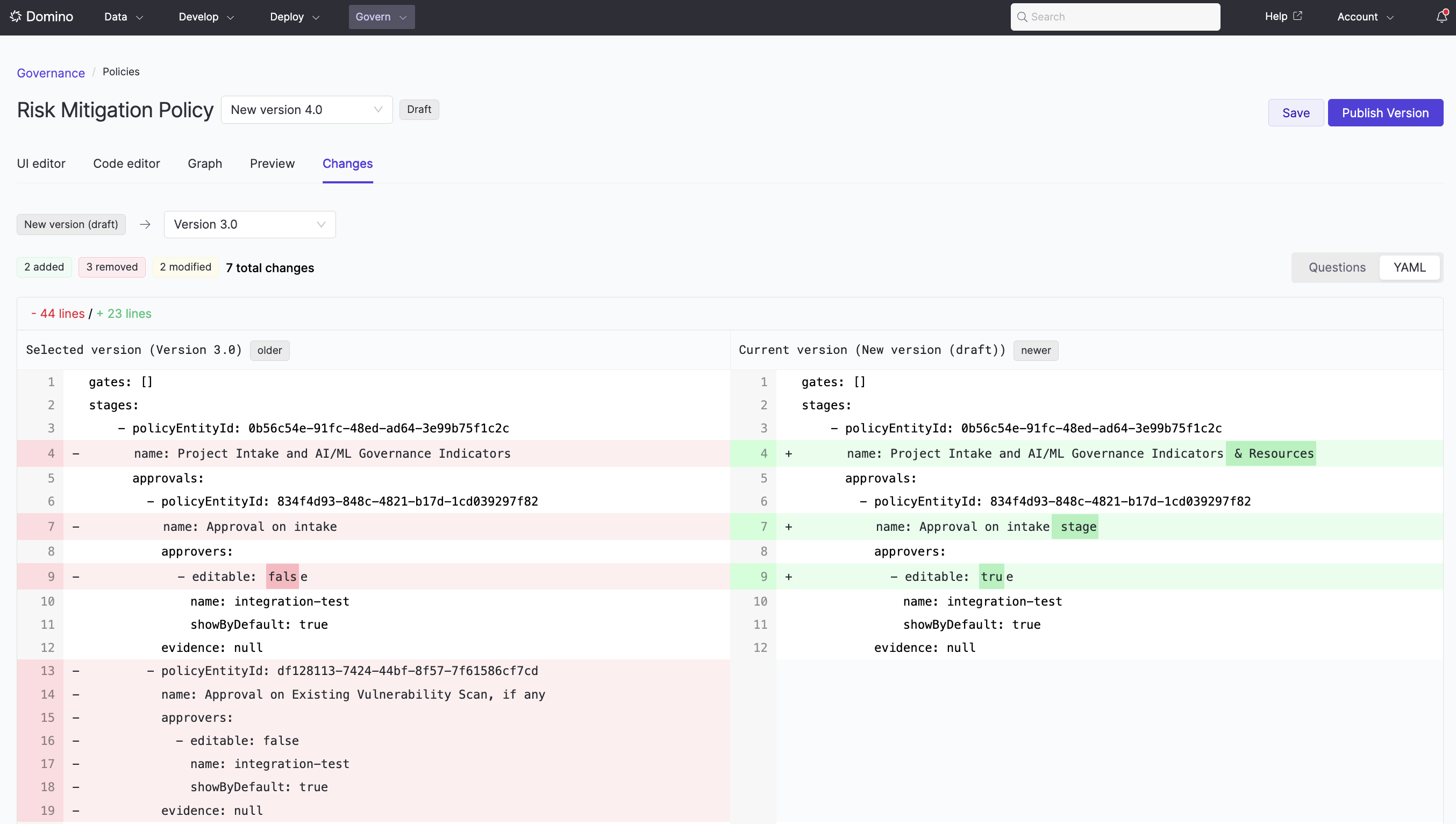1456x824 pixels.
Task: Open the notifications bell icon
Action: pyautogui.click(x=1441, y=17)
